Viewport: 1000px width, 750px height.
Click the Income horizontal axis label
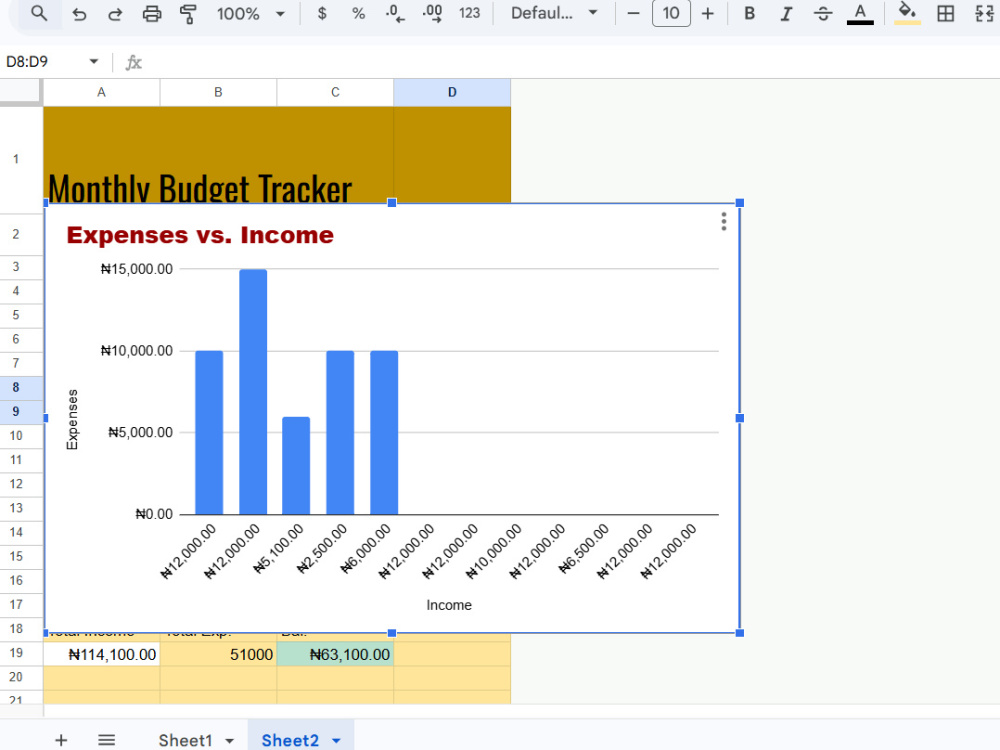449,605
